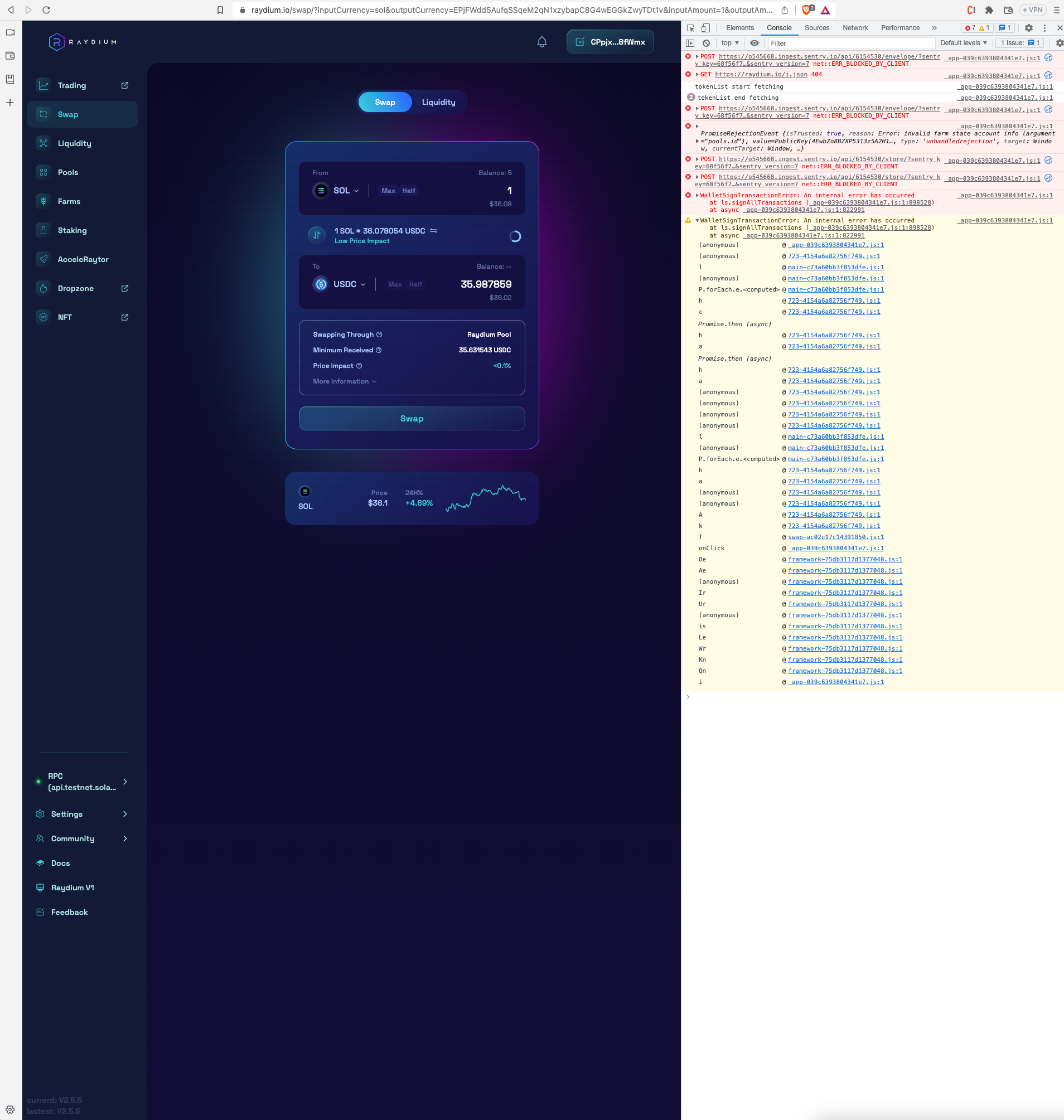Open the Elements tab in DevTools
This screenshot has height=1120, width=1064.
[739, 28]
